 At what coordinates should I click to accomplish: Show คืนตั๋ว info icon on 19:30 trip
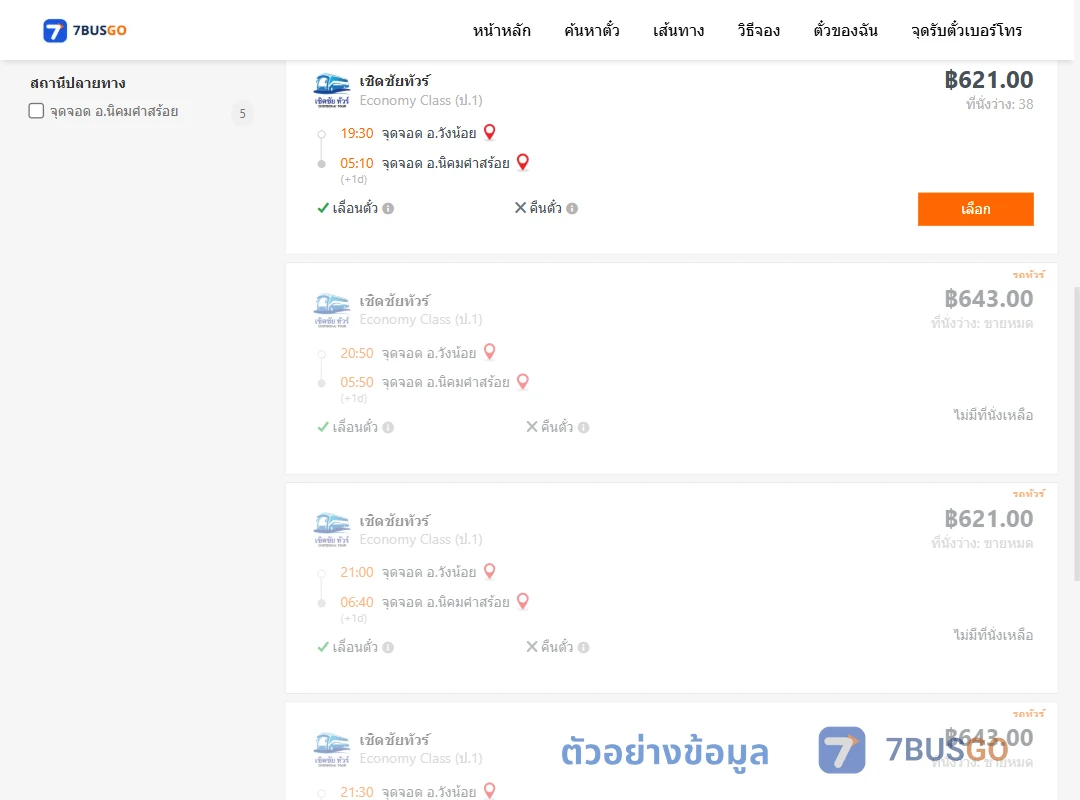point(572,208)
